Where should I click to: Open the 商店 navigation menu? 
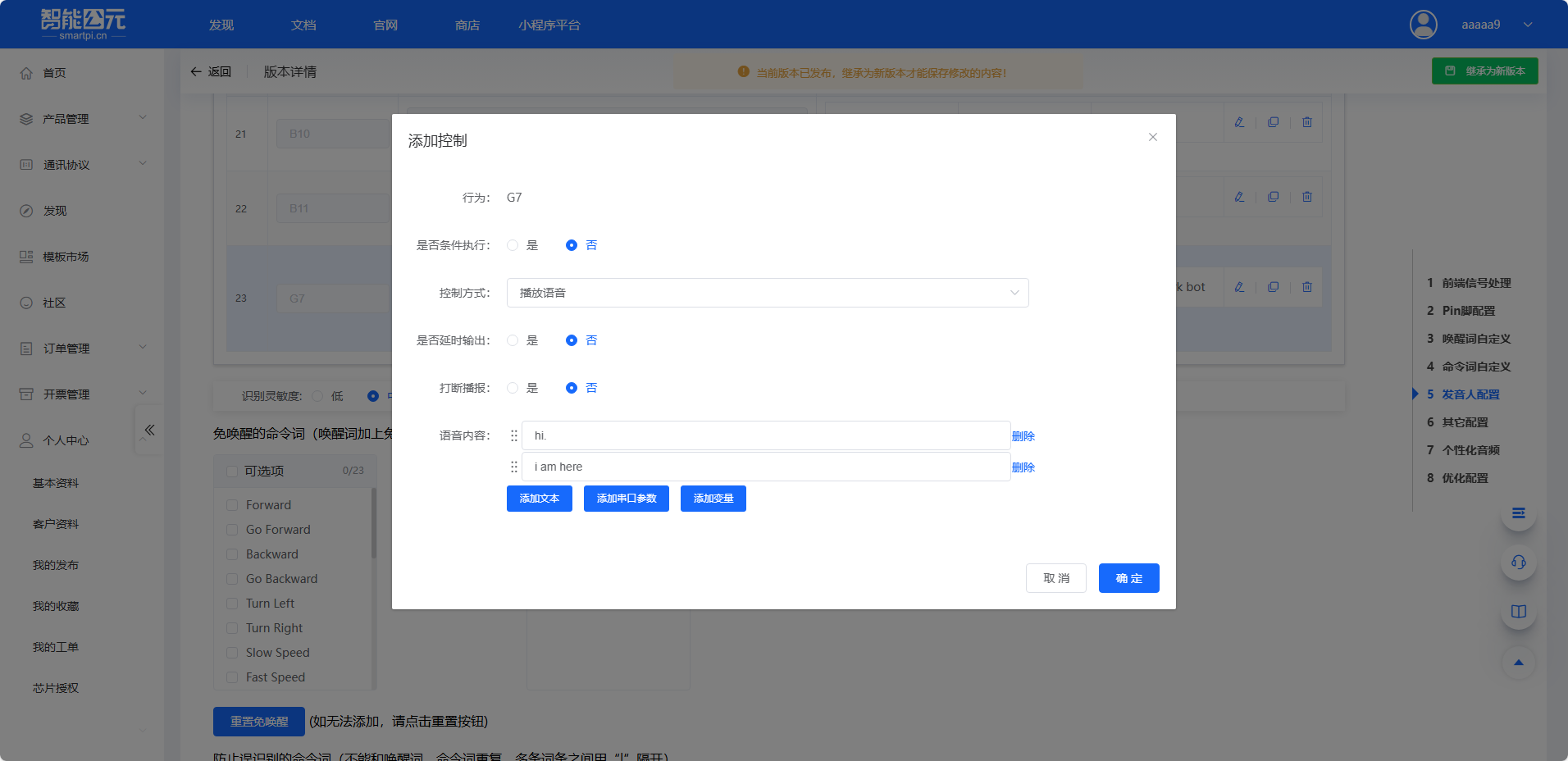coord(467,25)
